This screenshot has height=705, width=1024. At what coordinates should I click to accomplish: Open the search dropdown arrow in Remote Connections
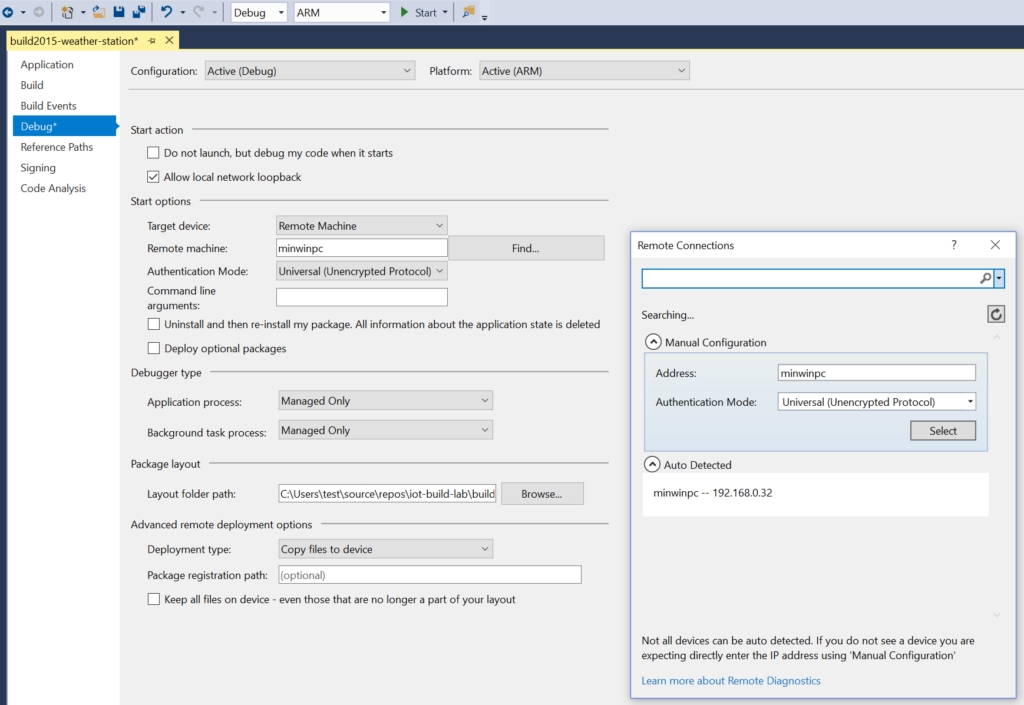pyautogui.click(x=999, y=279)
